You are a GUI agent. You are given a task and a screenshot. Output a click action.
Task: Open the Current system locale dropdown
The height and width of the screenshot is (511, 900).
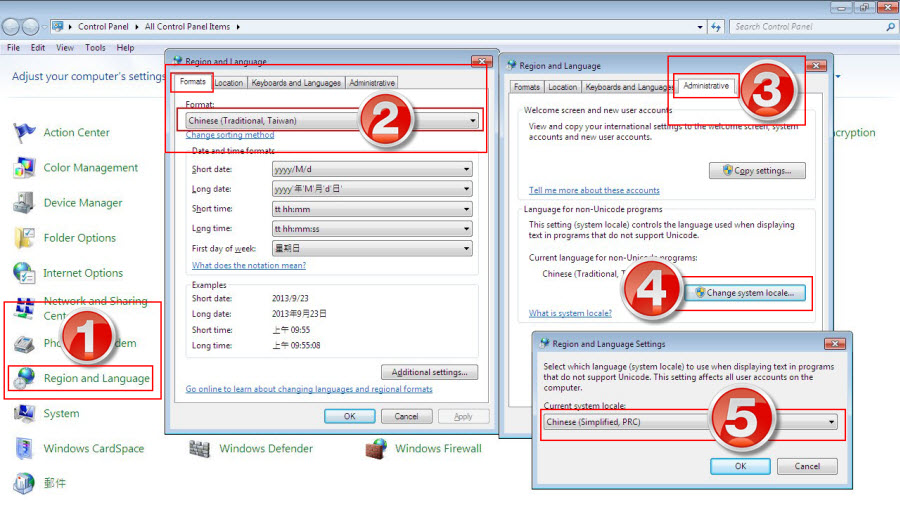pos(691,422)
